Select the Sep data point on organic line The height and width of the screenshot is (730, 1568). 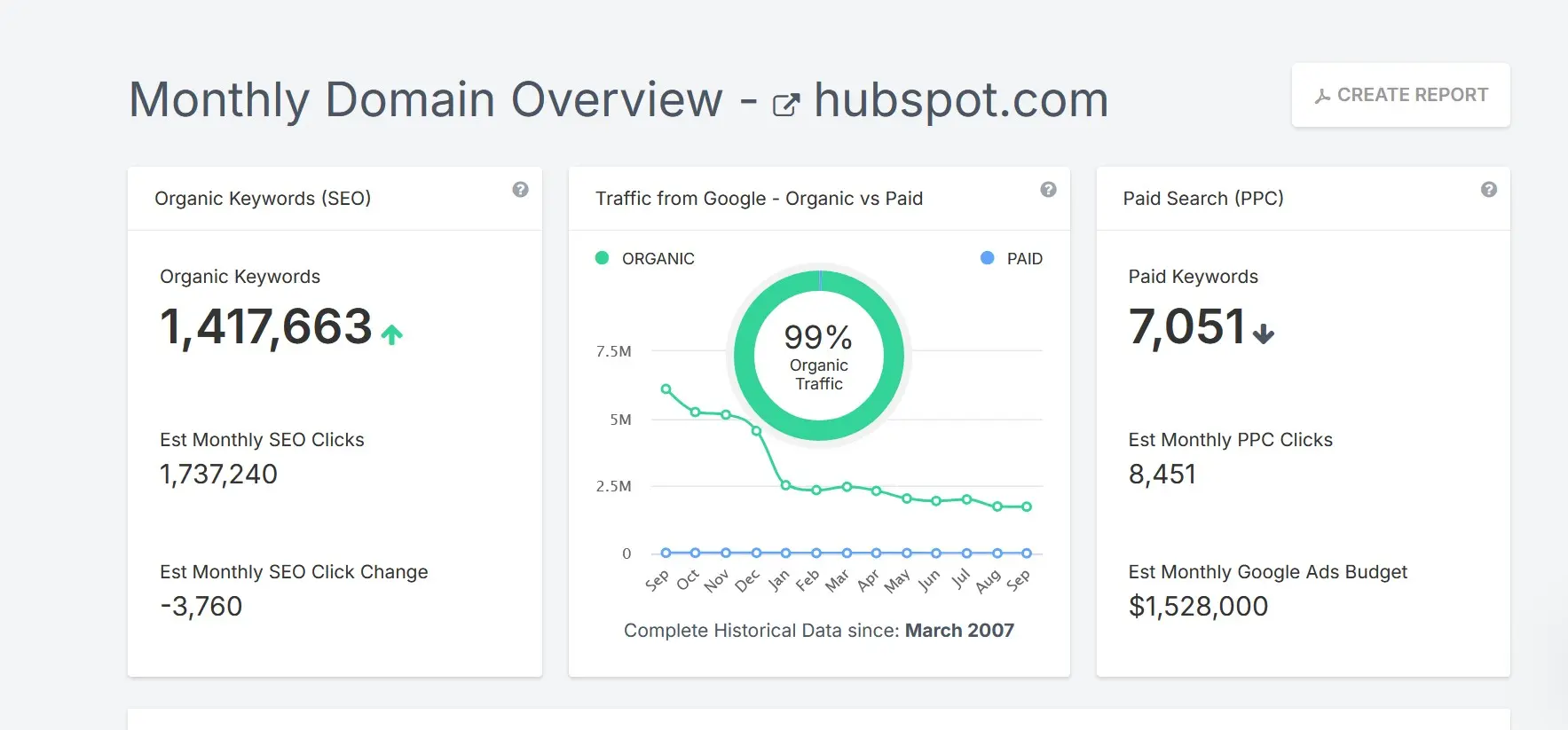click(x=666, y=388)
